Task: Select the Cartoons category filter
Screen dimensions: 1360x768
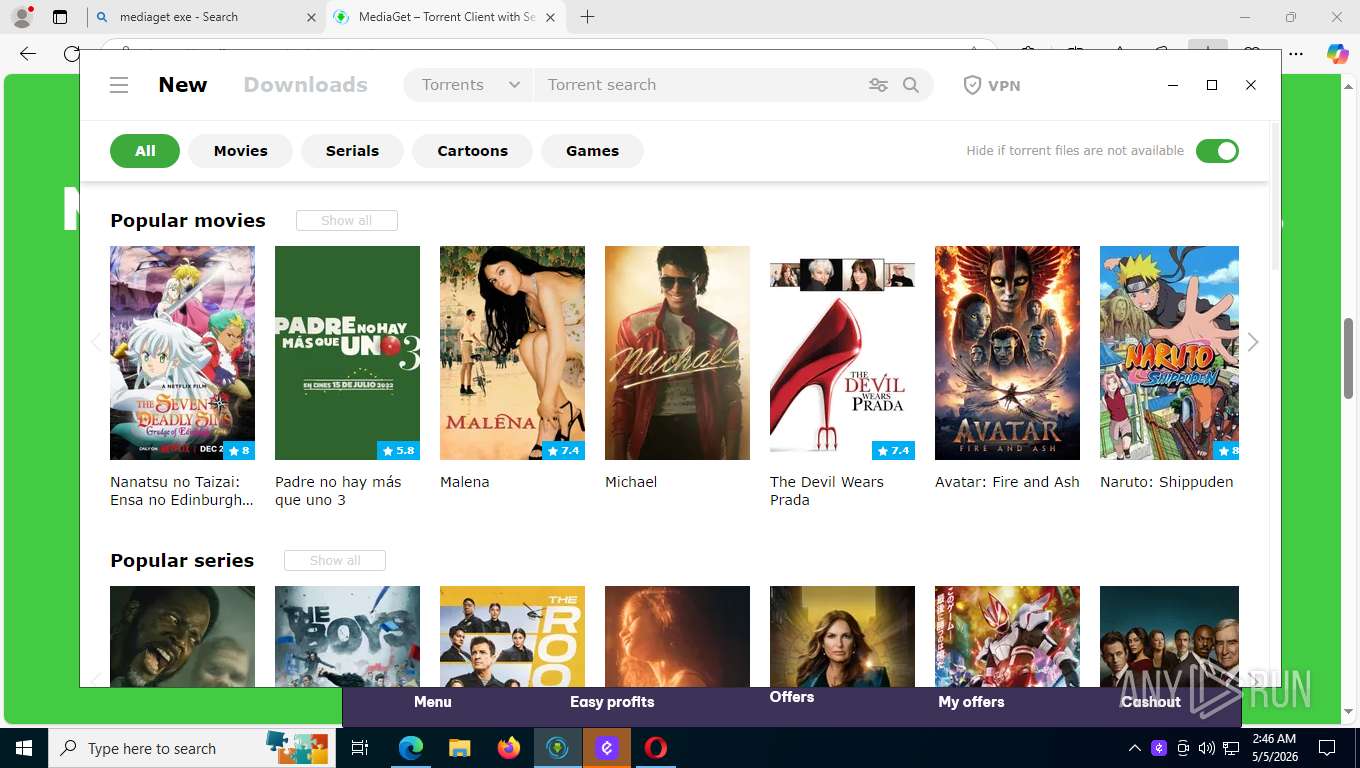Action: coord(473,151)
